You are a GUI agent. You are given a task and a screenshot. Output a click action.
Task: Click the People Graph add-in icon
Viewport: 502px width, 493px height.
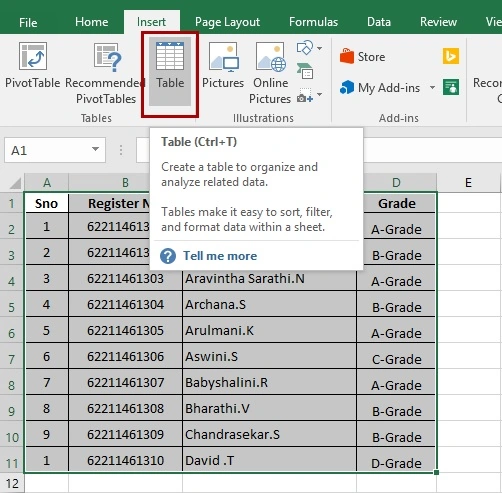coord(451,87)
